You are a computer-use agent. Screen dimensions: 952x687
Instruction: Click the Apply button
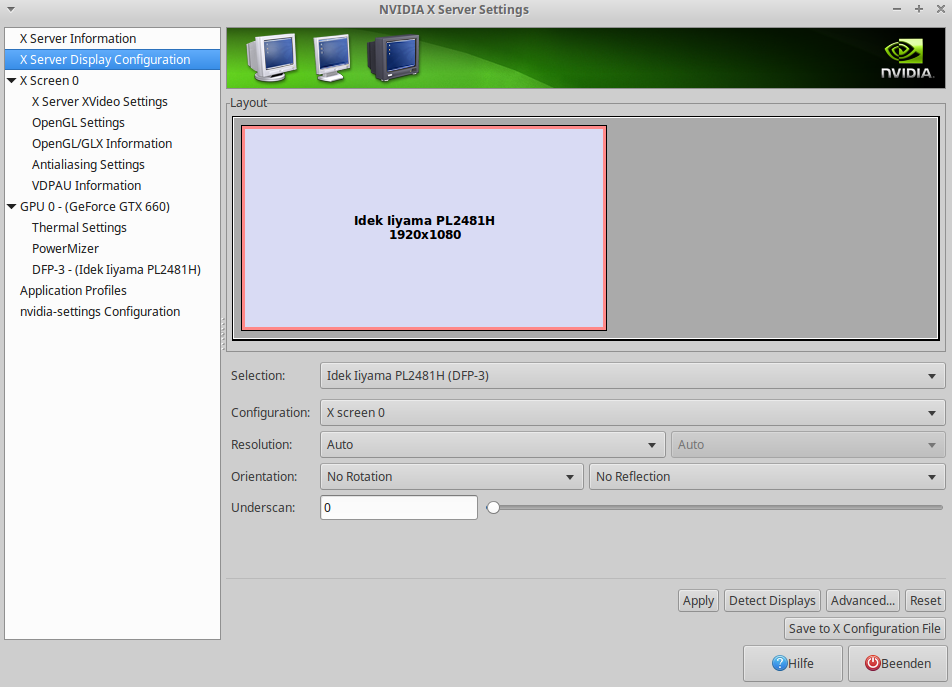point(698,600)
